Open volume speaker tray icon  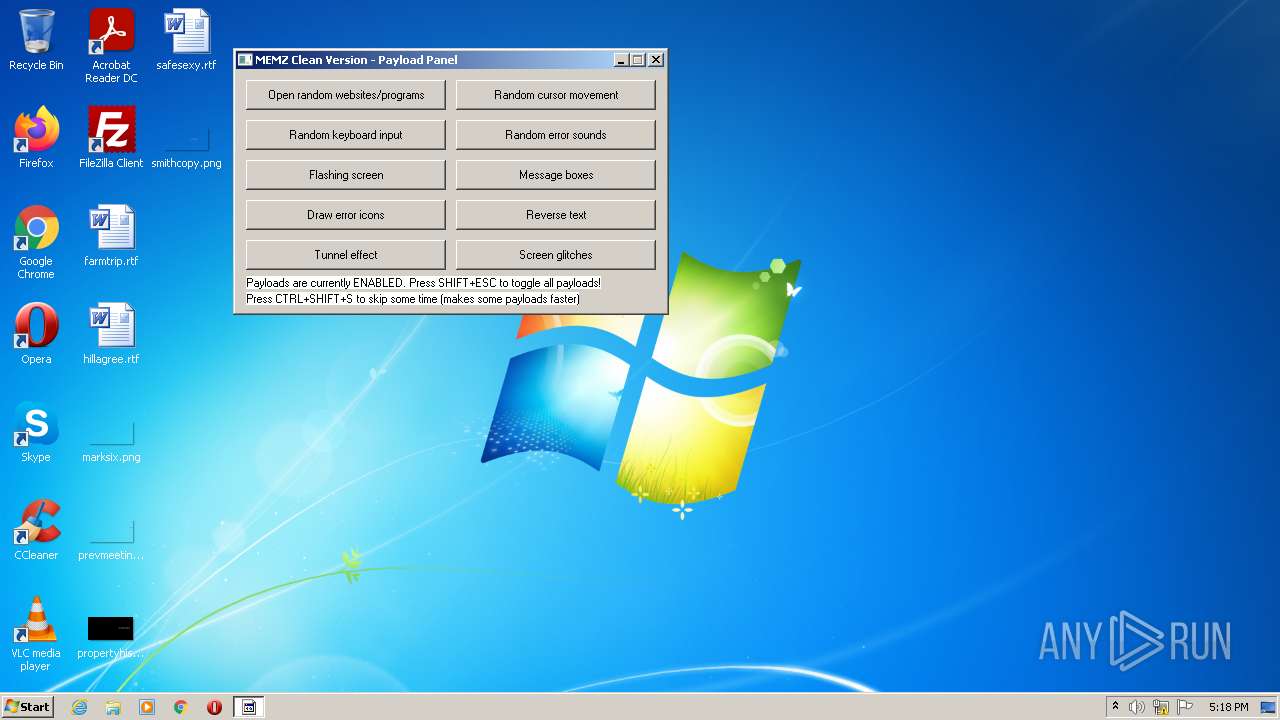click(1137, 707)
